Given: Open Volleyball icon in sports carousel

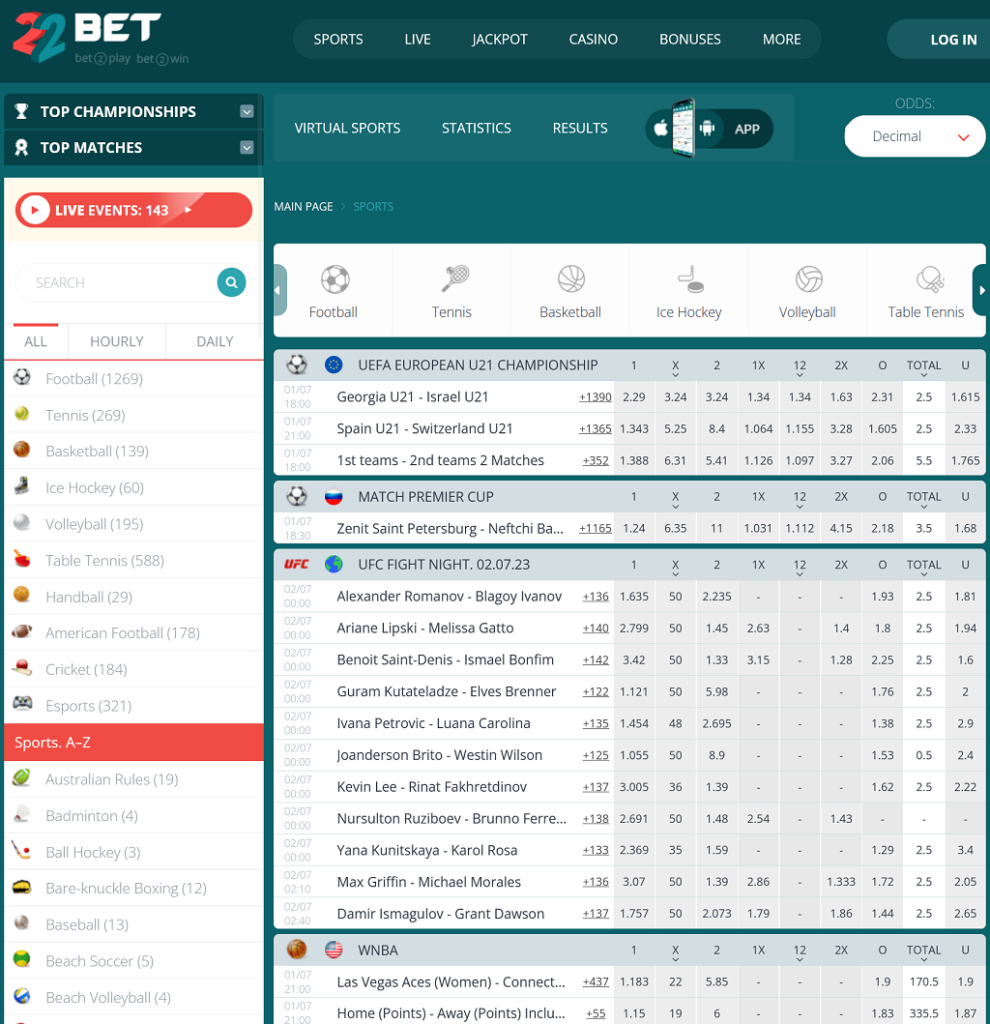Looking at the screenshot, I should (x=808, y=280).
